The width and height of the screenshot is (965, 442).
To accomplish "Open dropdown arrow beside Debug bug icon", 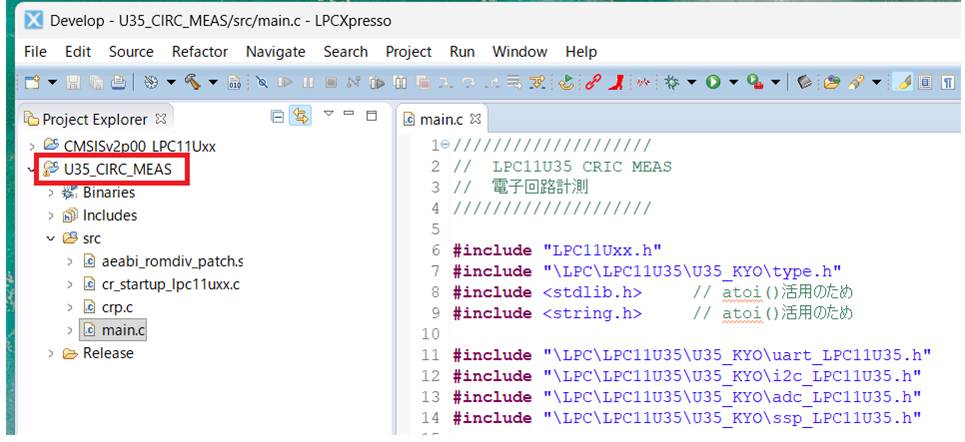I will click(689, 83).
